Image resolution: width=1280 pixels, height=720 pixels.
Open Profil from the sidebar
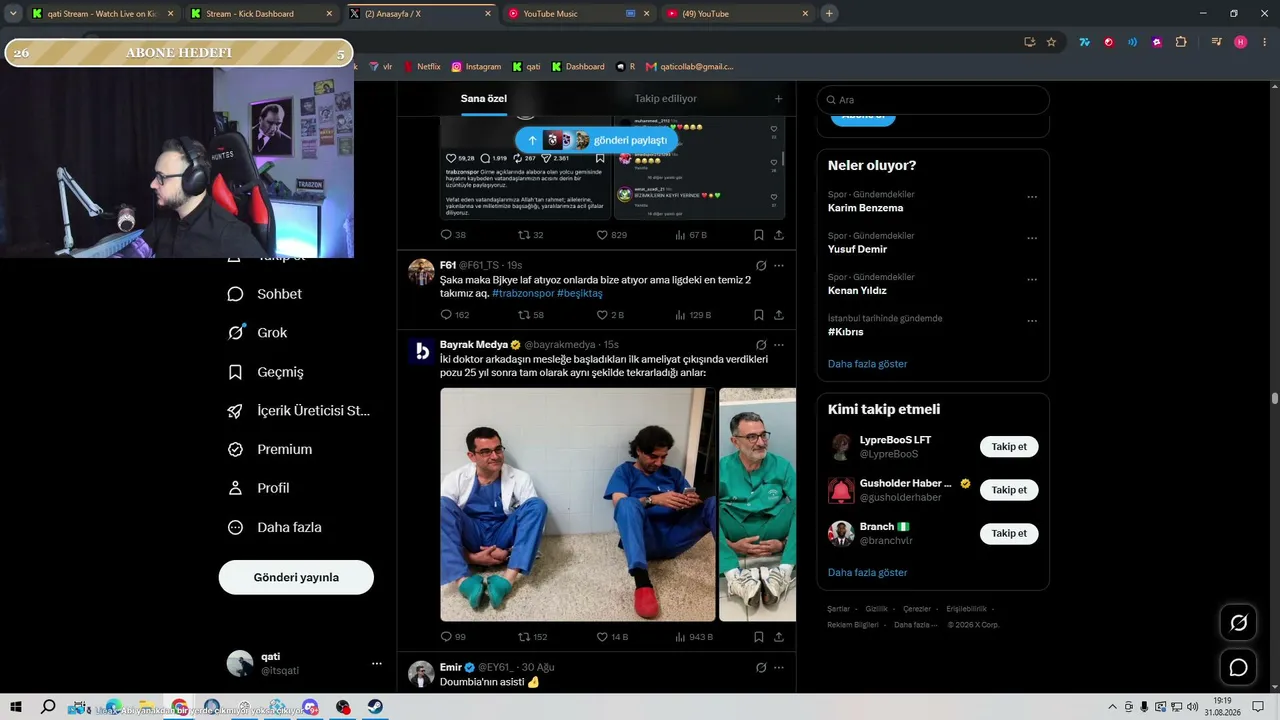(x=258, y=488)
